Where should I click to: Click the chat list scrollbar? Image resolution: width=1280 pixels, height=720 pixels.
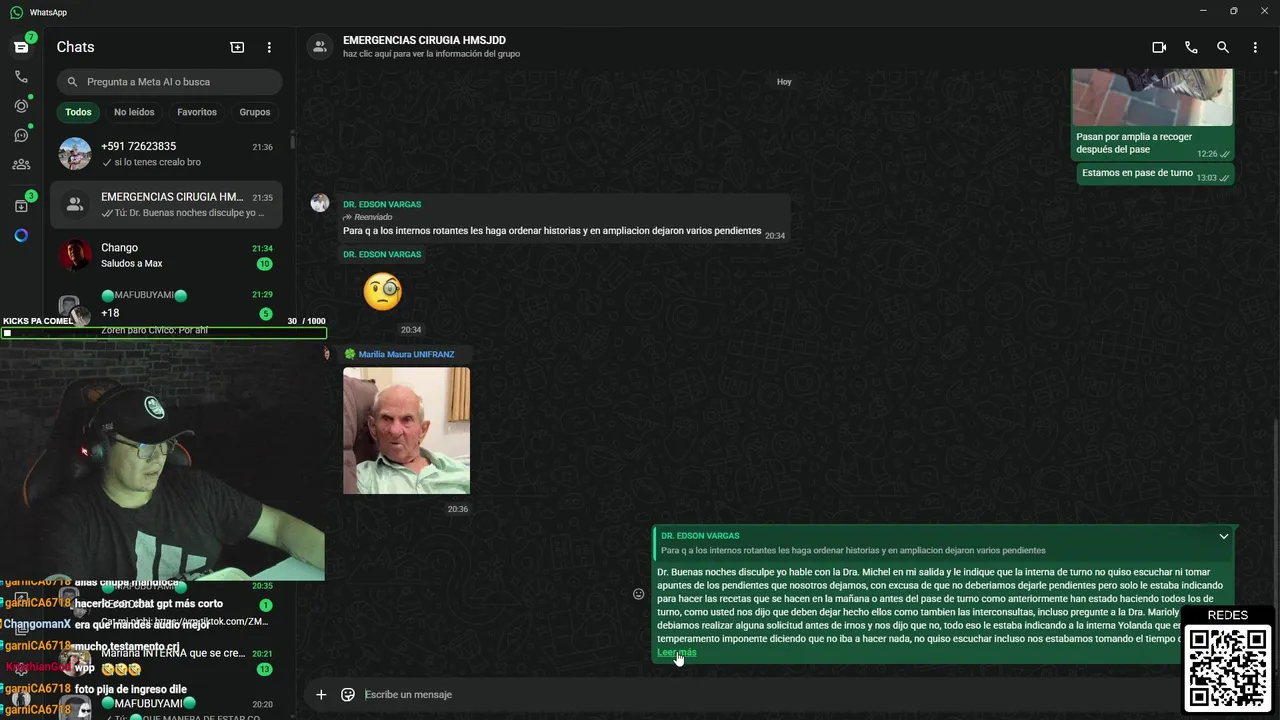pos(292,140)
